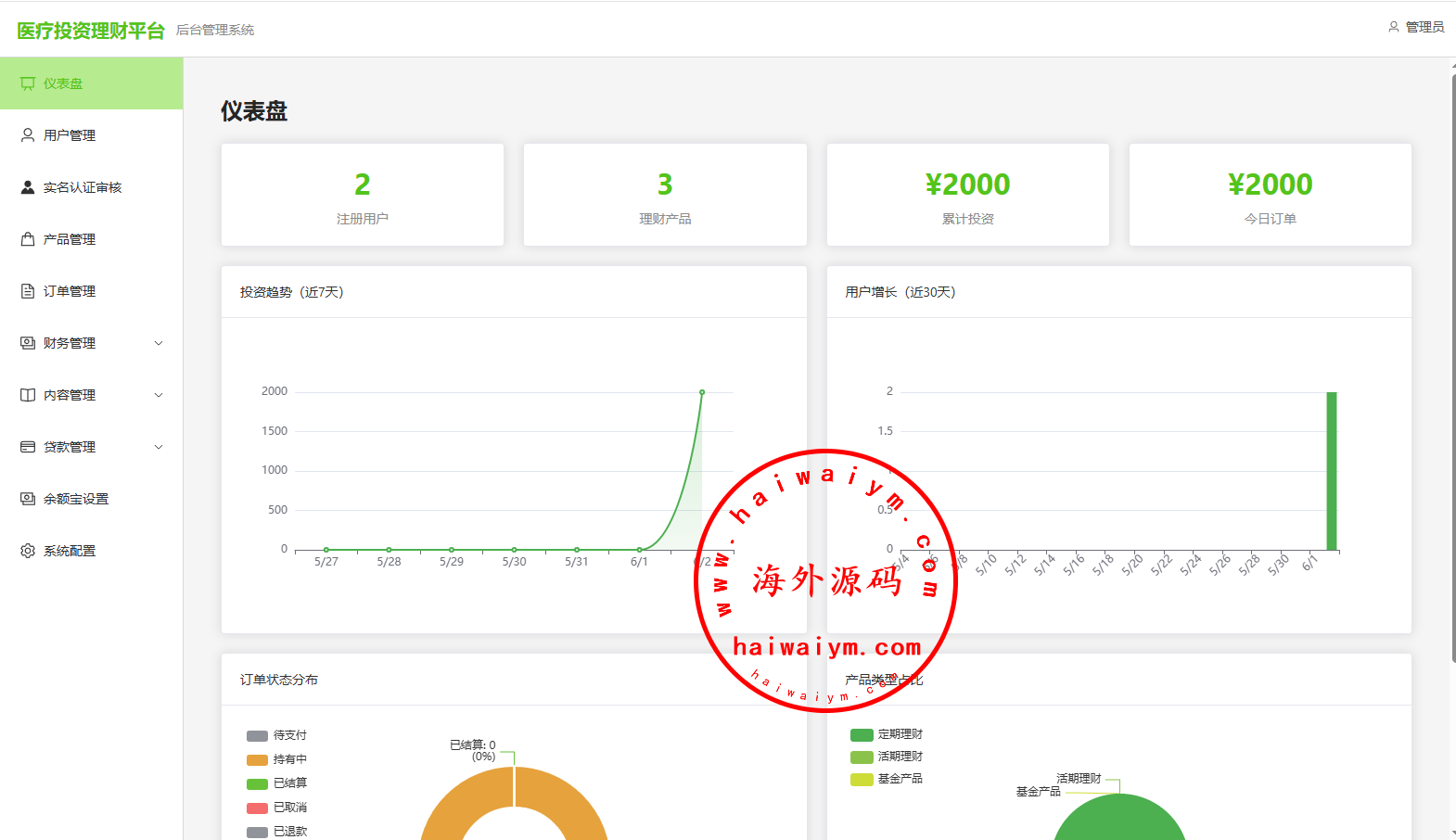Click the dashboard monitor icon in sidebar
The width and height of the screenshot is (1456, 840).
pos(28,83)
